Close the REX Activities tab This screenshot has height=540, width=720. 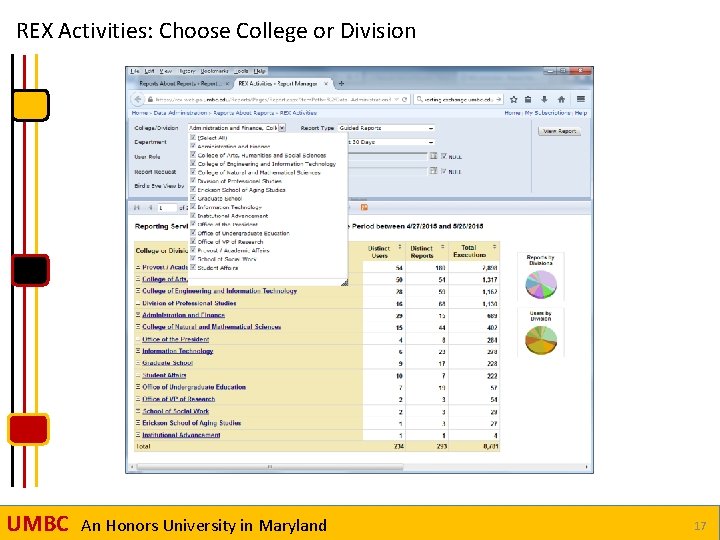click(326, 84)
